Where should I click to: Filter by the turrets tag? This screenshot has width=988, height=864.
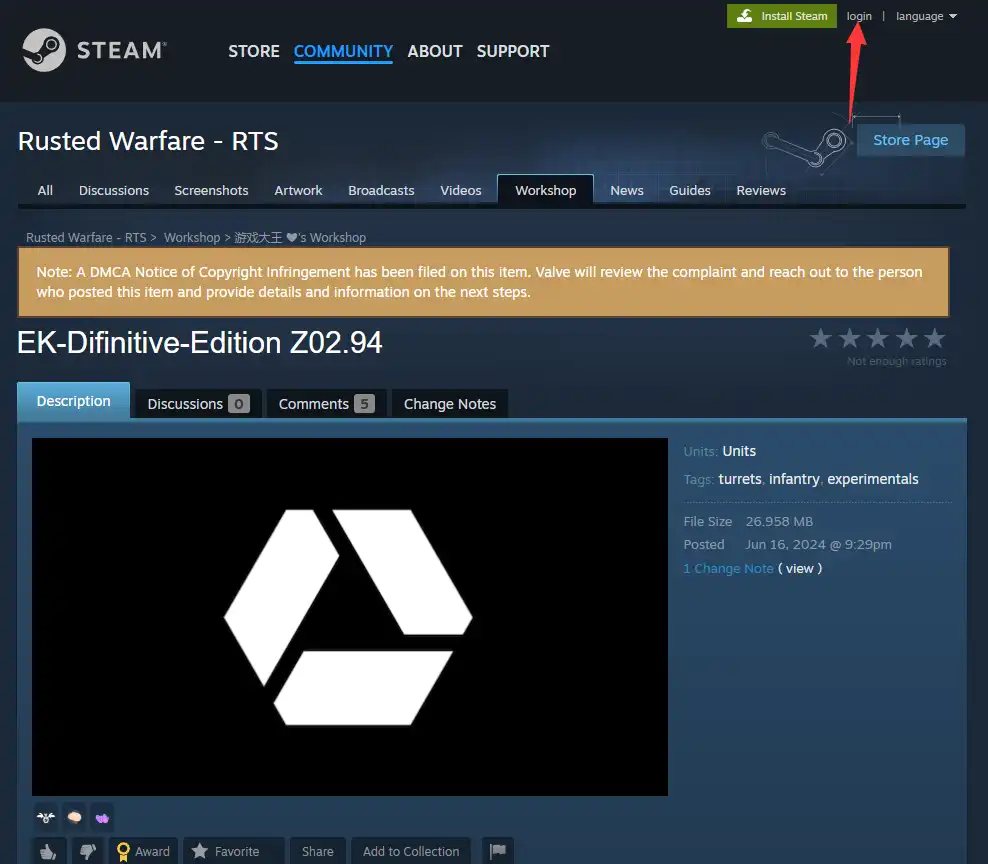740,479
